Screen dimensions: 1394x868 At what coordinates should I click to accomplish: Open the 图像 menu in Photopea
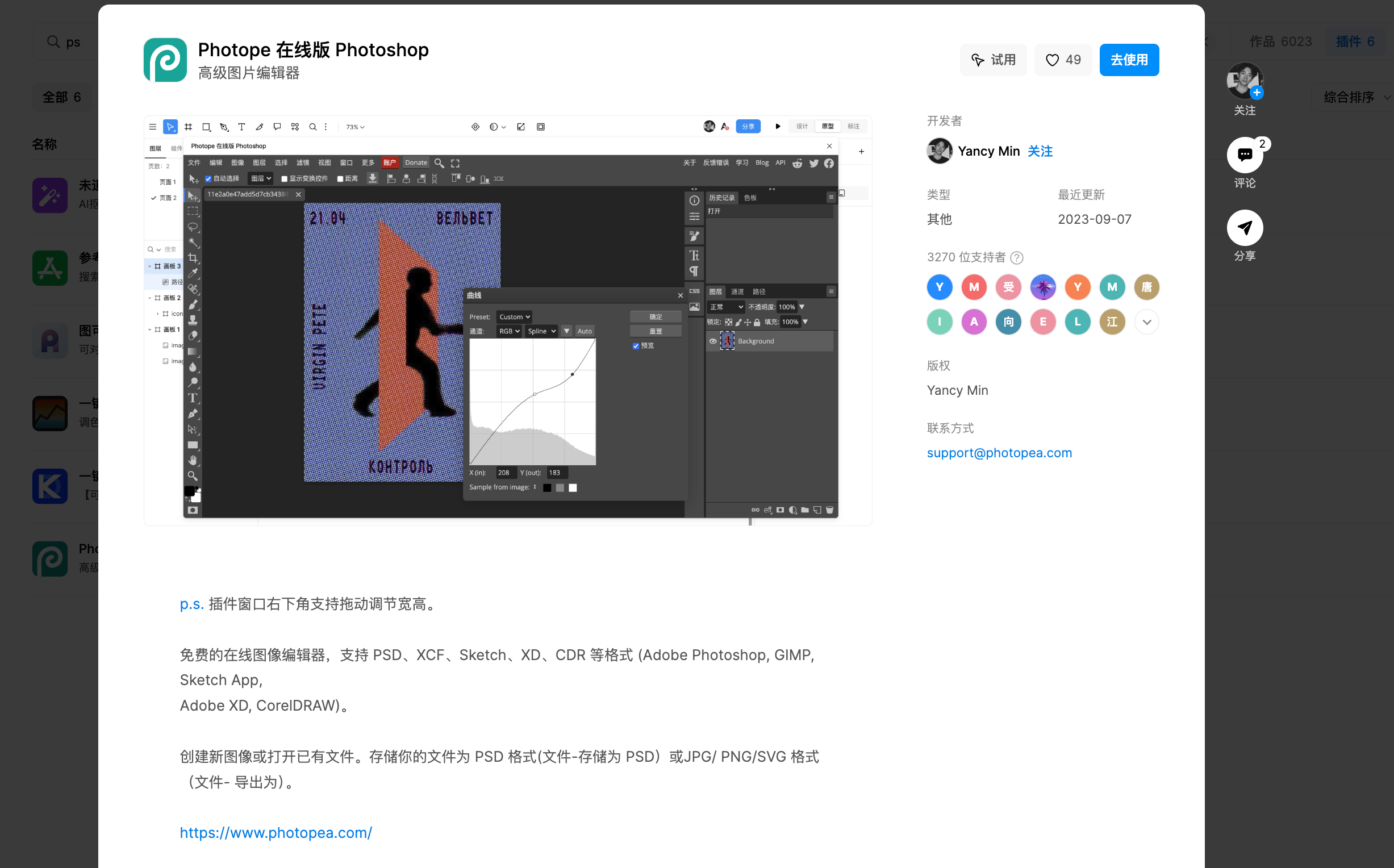coord(237,163)
